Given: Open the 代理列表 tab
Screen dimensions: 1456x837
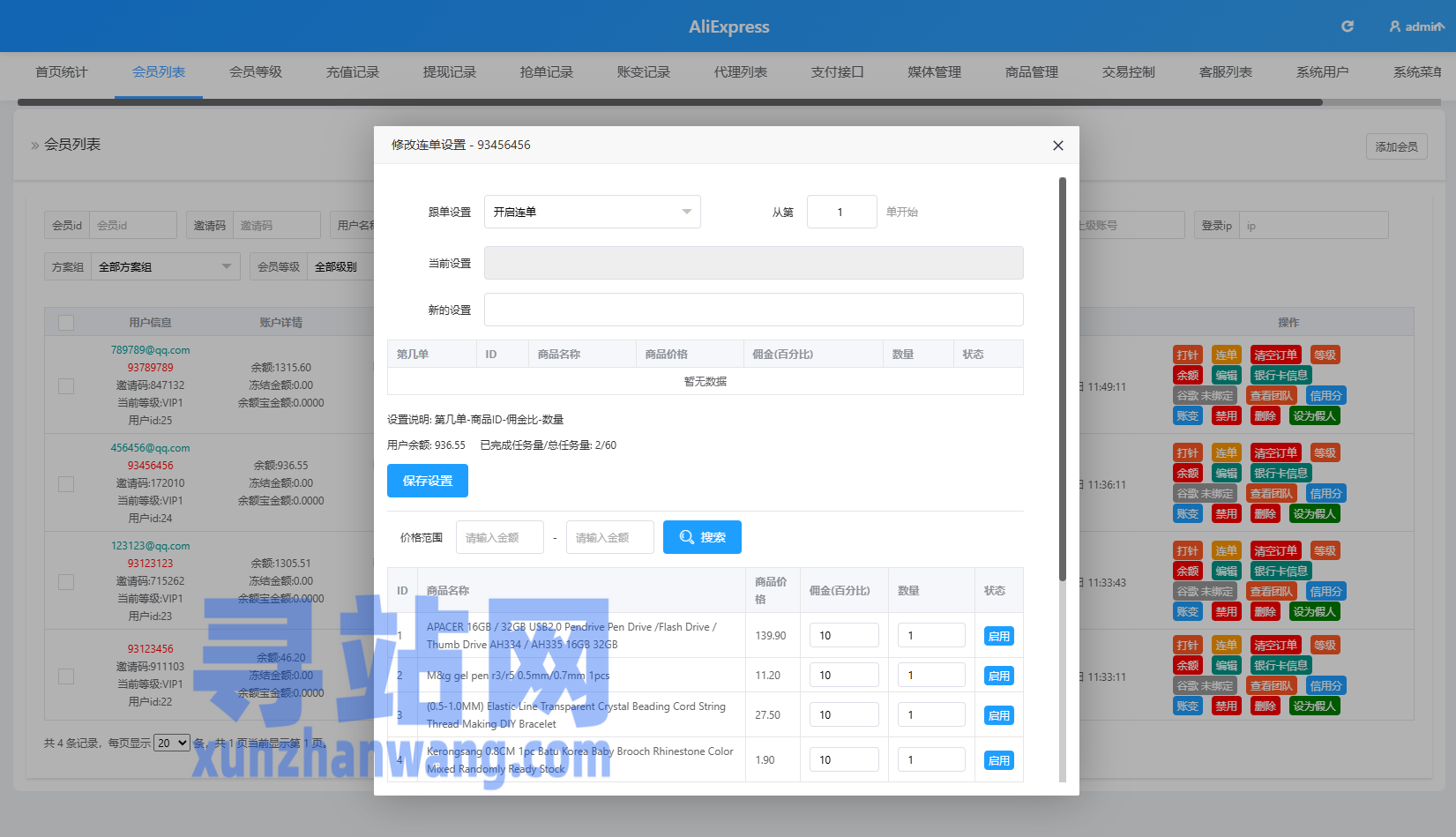Looking at the screenshot, I should point(741,72).
